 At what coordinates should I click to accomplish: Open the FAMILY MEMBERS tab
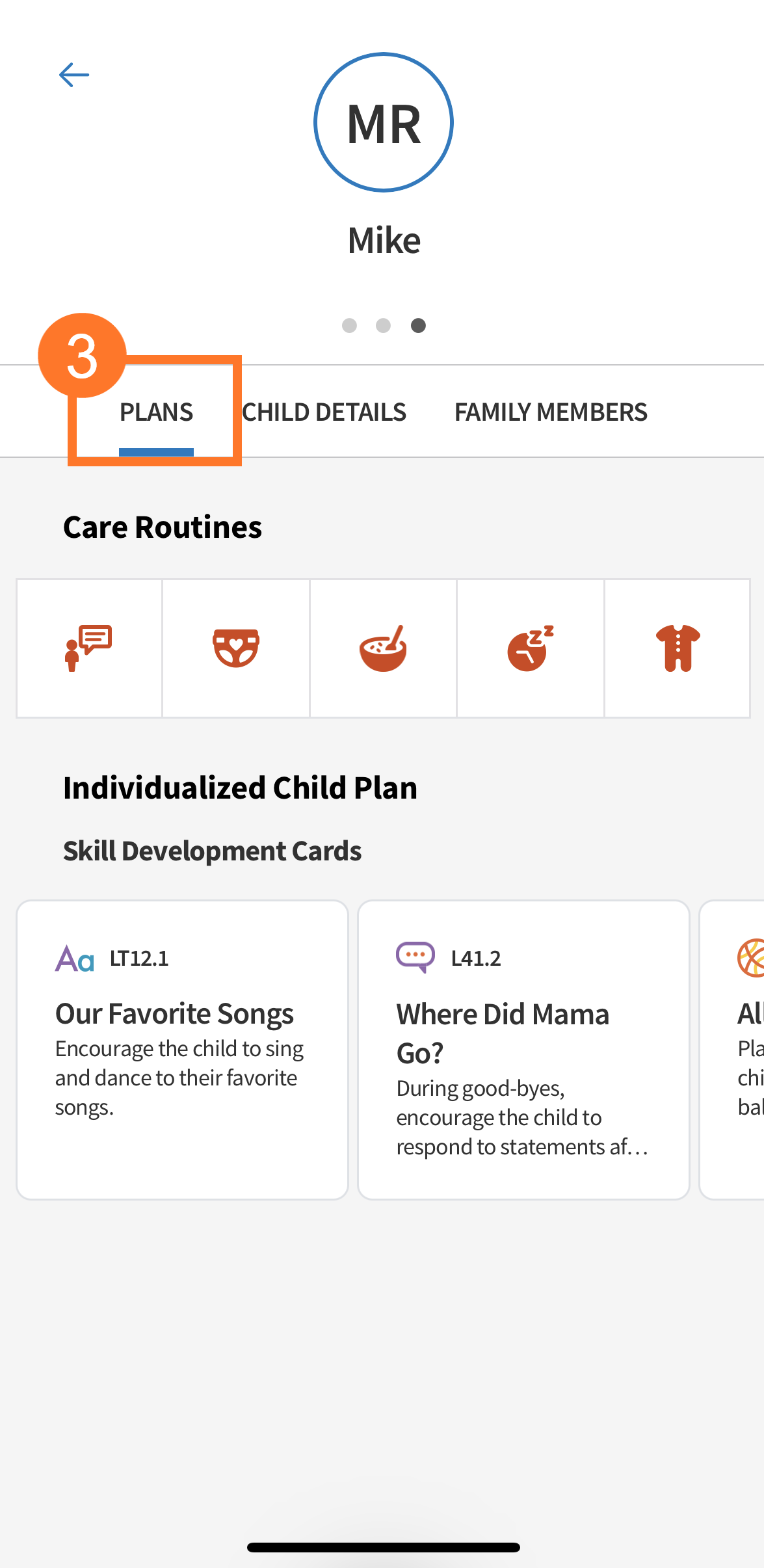[550, 411]
